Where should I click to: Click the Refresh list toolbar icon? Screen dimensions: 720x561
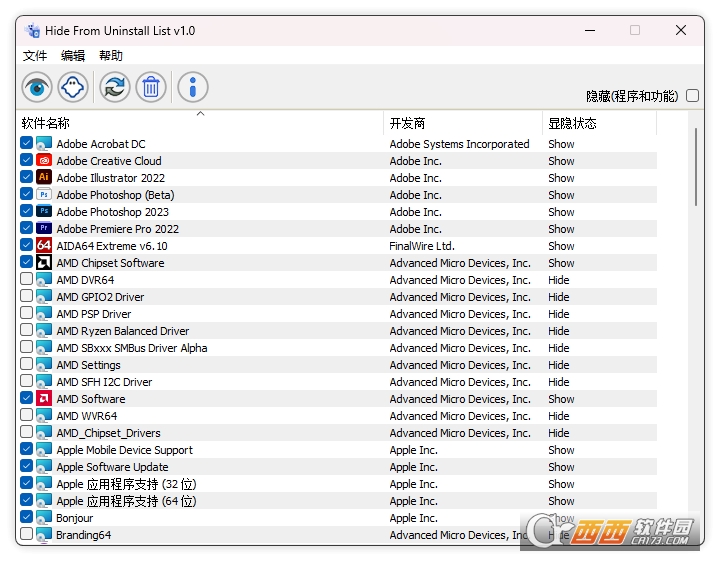(115, 87)
